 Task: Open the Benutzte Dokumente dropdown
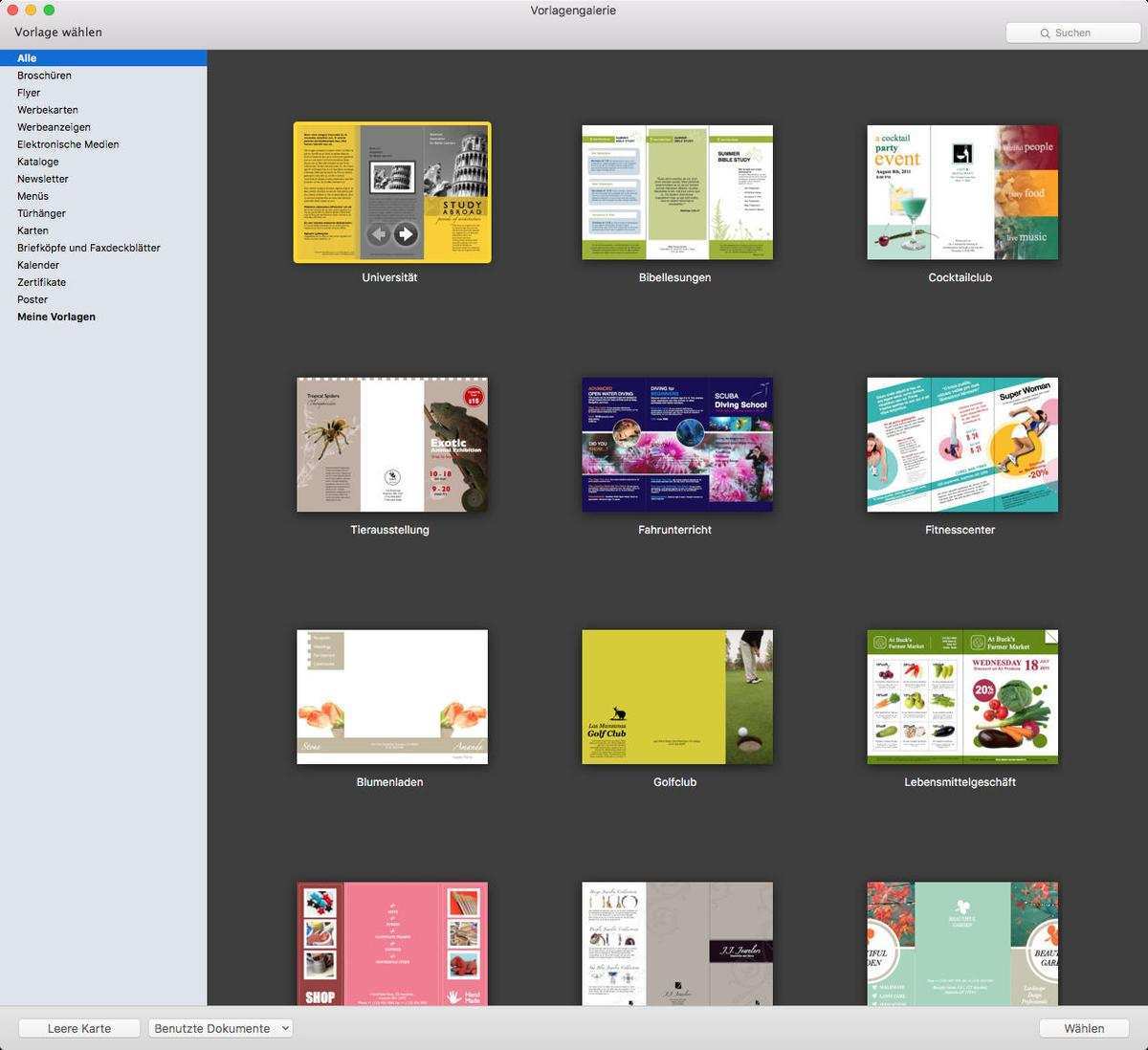[x=221, y=1029]
